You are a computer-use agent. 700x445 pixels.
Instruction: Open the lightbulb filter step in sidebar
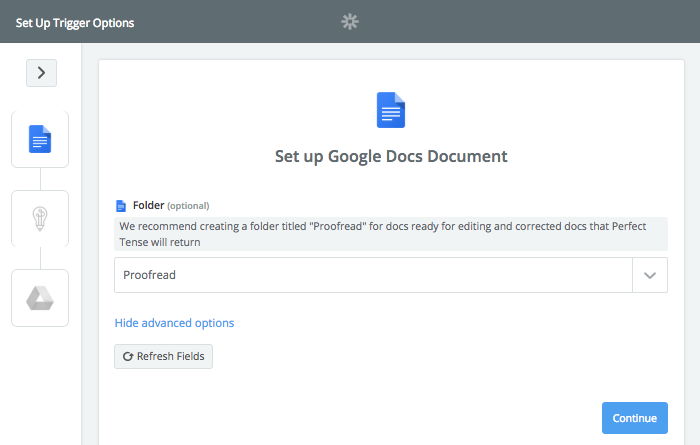pyautogui.click(x=40, y=219)
